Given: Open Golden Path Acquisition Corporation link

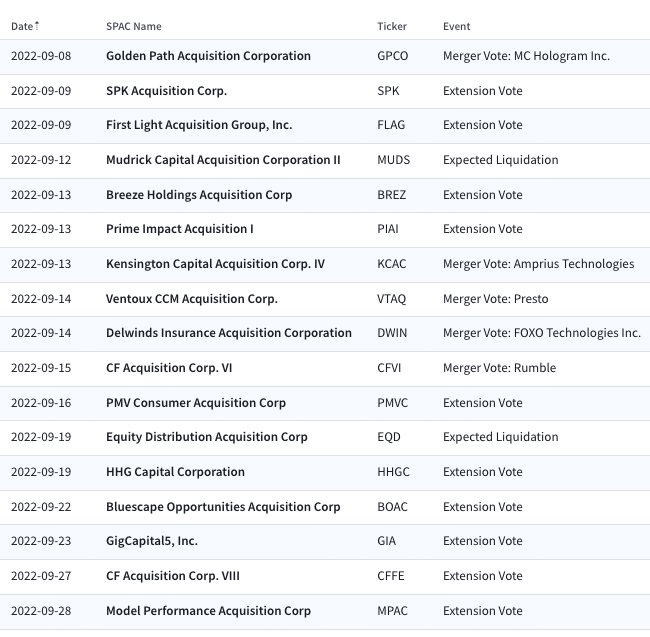Looking at the screenshot, I should tap(208, 56).
